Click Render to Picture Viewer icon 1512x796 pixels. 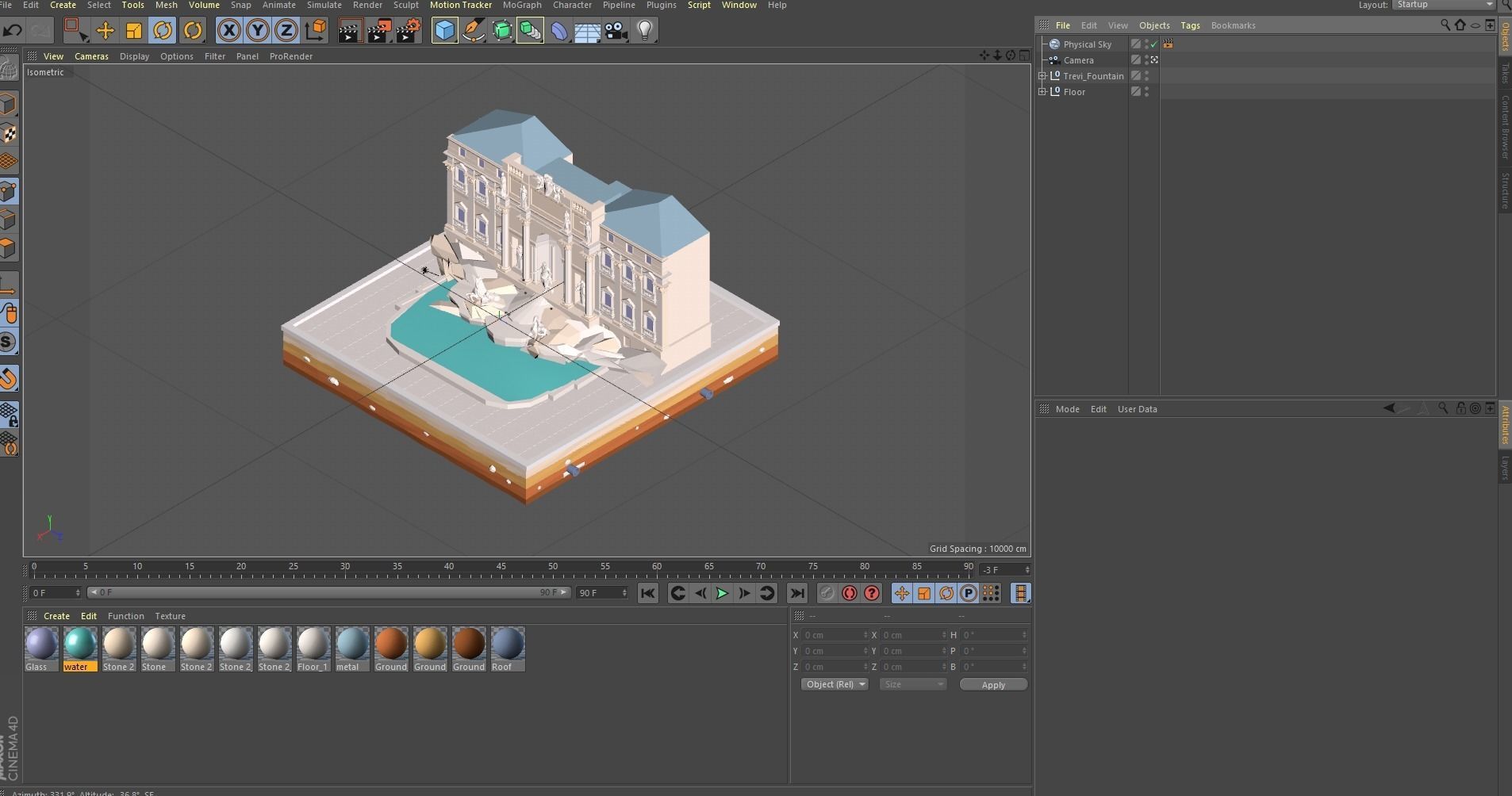pyautogui.click(x=379, y=31)
